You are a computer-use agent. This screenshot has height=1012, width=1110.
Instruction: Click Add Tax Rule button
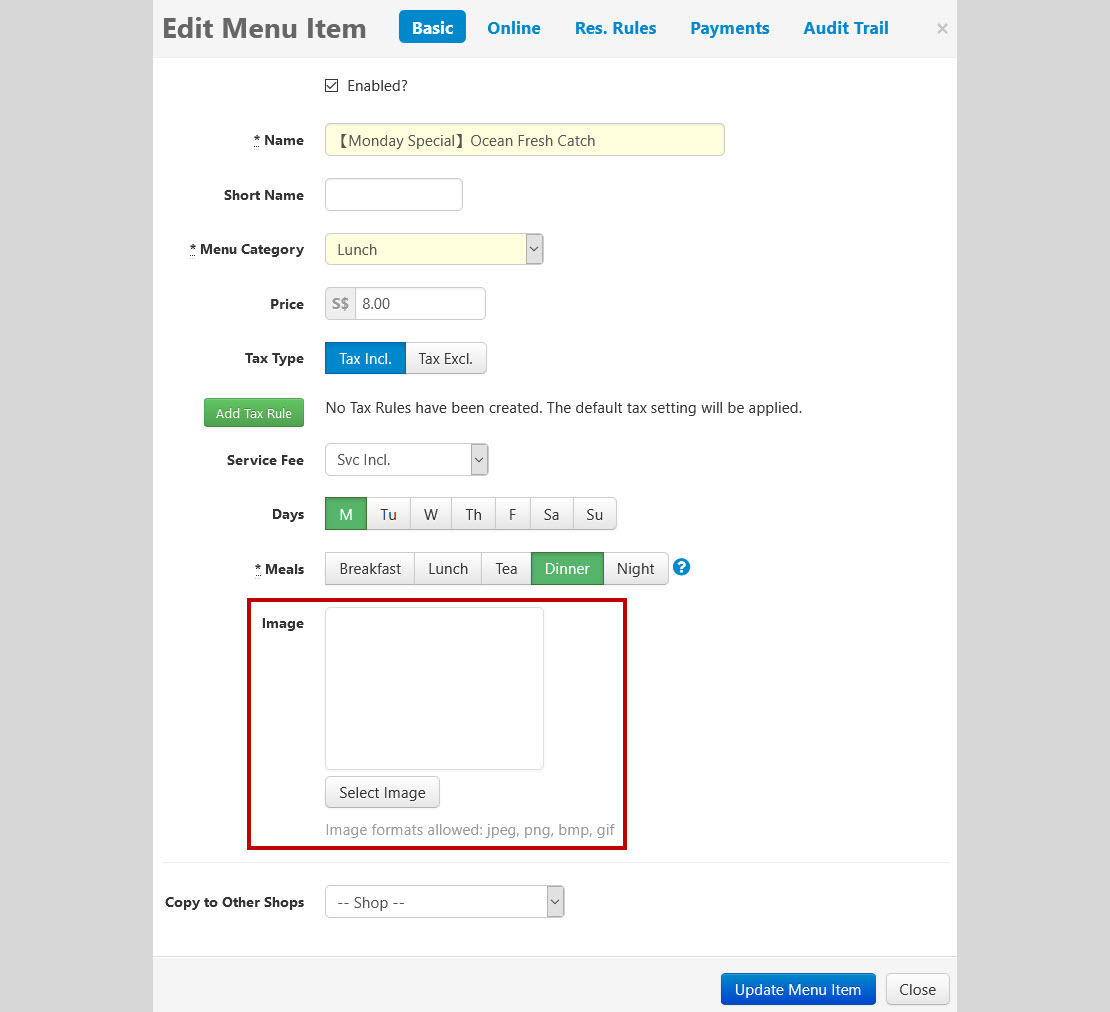point(254,413)
